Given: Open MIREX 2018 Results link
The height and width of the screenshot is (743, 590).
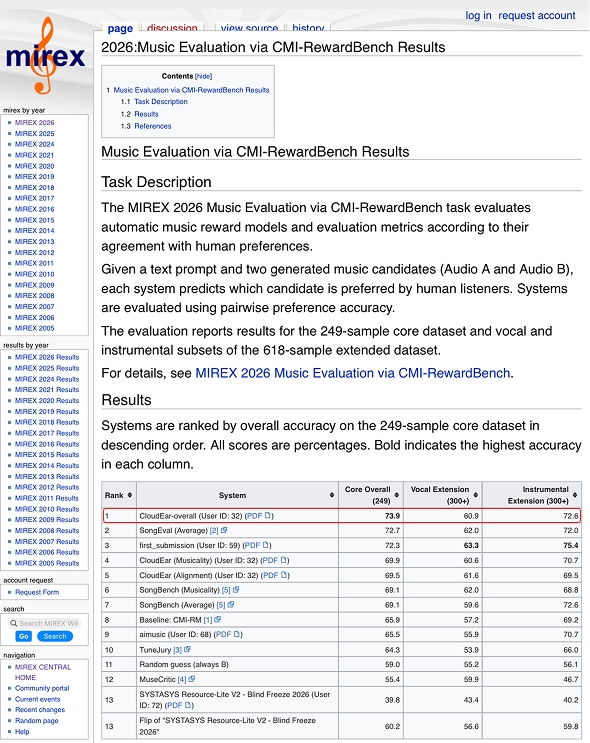Looking at the screenshot, I should (47, 422).
